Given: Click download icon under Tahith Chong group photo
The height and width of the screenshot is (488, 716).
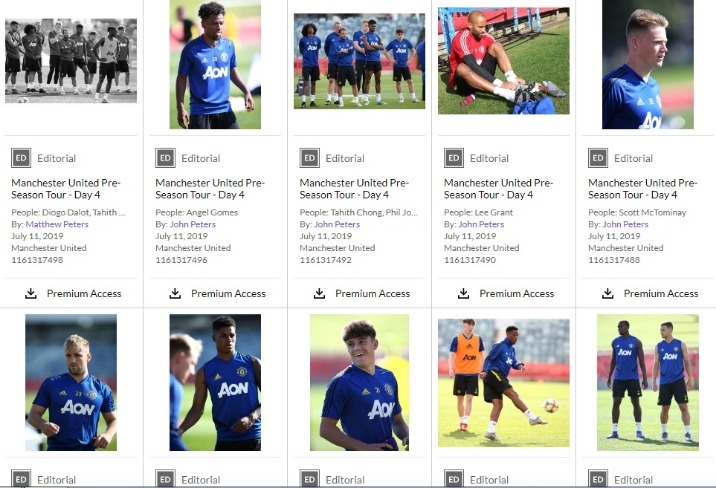Looking at the screenshot, I should 319,294.
